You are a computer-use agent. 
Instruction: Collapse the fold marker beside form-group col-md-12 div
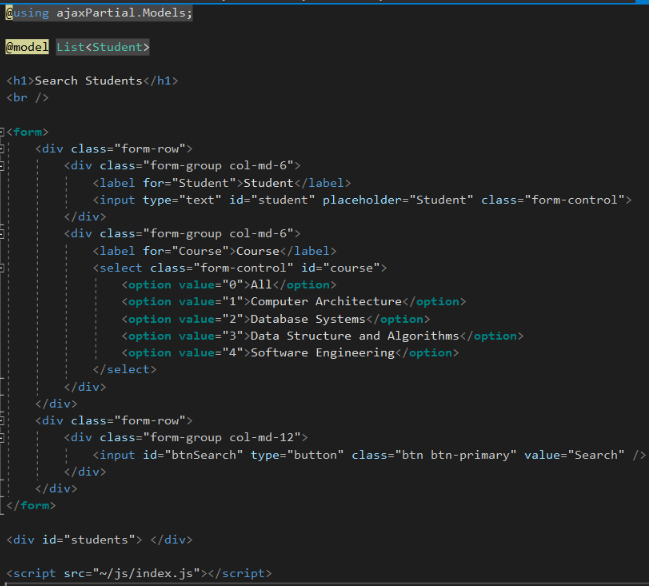tap(1, 437)
